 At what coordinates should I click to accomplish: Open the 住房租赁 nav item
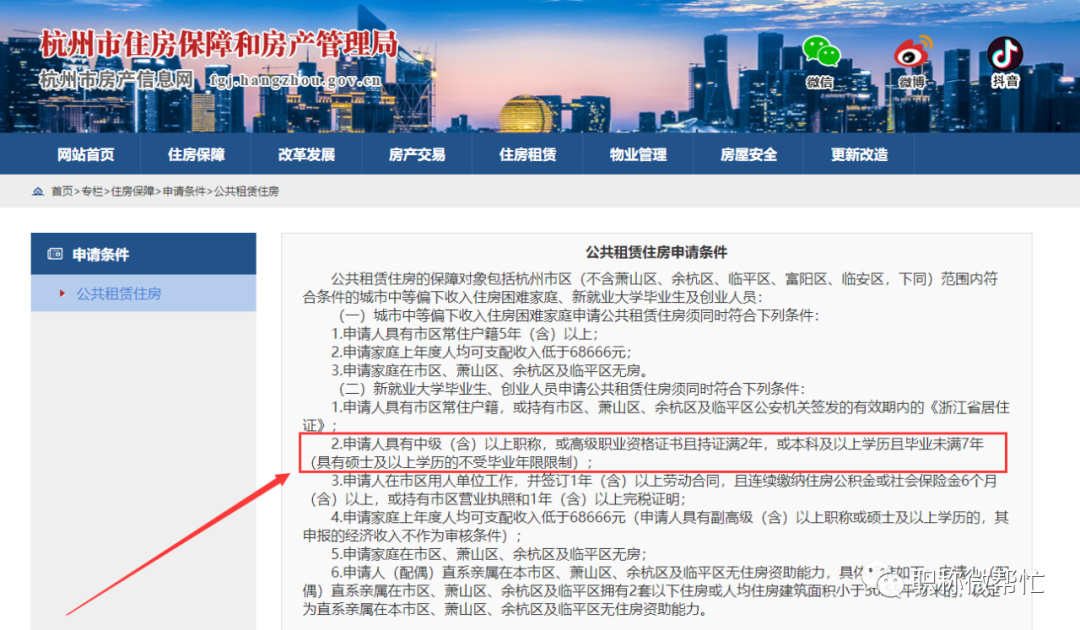[528, 154]
